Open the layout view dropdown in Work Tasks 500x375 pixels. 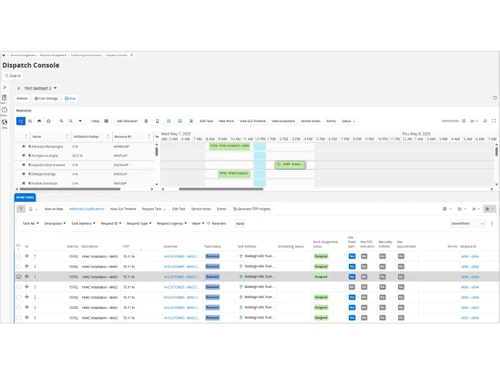(490, 209)
